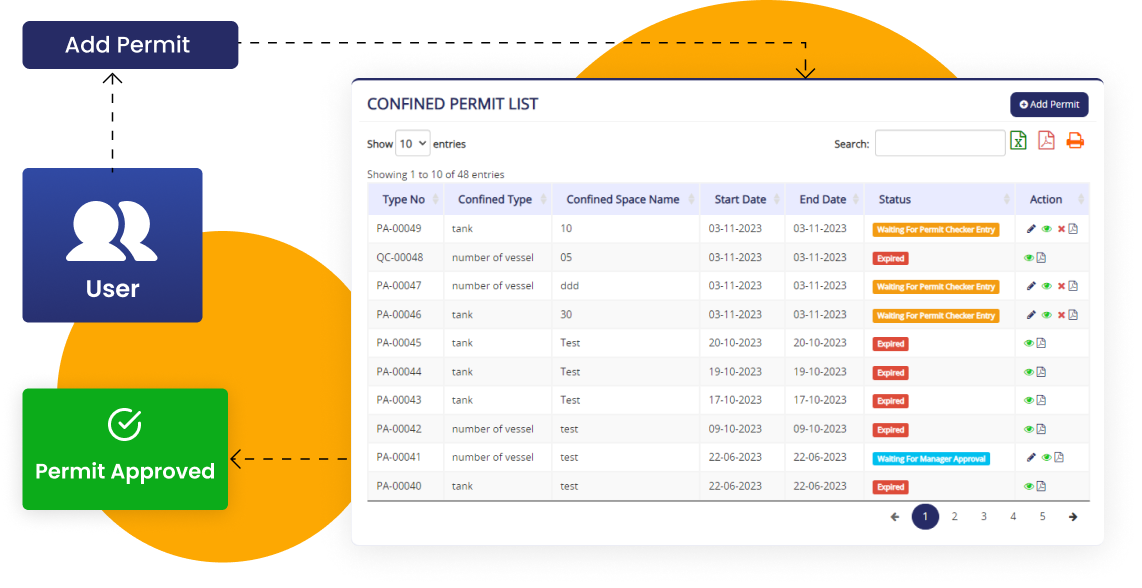
Task: View details of permit PA-00045 via eye icon
Action: pos(1029,343)
